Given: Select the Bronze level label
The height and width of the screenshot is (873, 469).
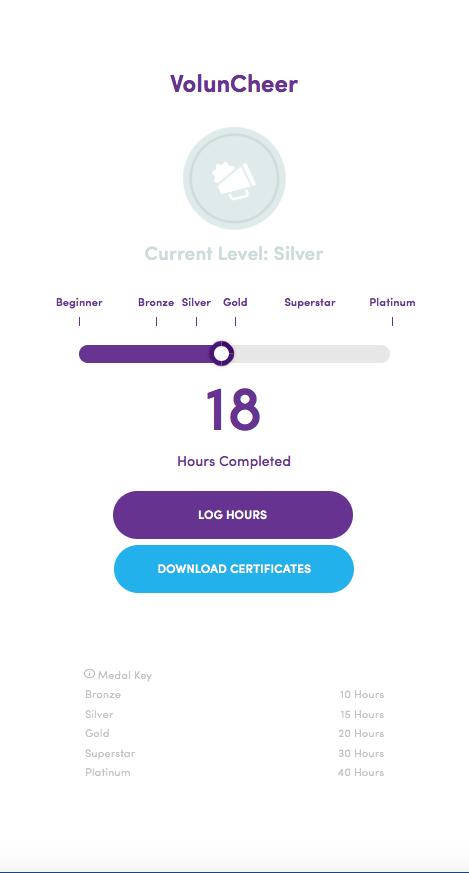Looking at the screenshot, I should point(156,302).
